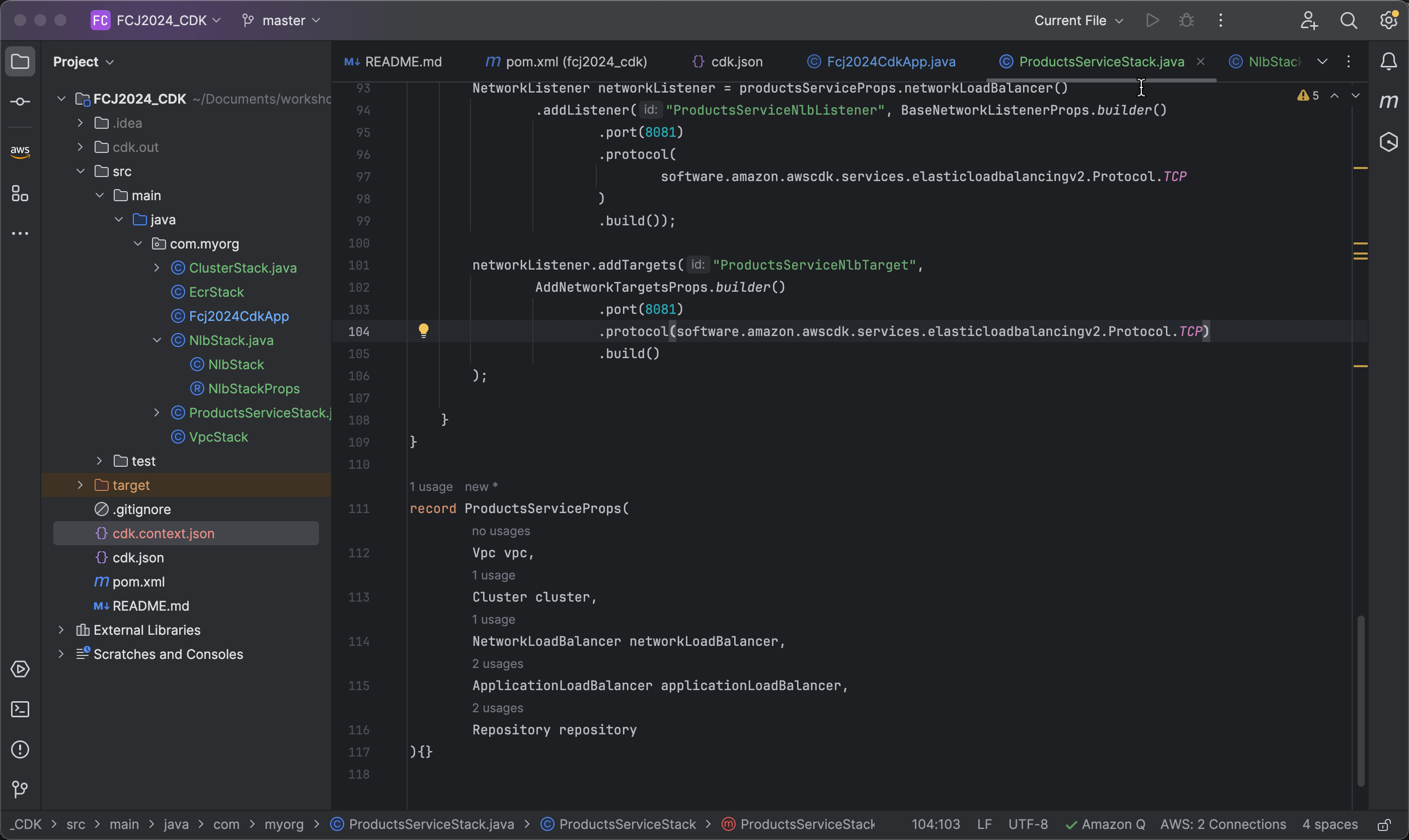The image size is (1409, 840).
Task: Open the AWS Toolkit tool window
Action: coord(21,151)
